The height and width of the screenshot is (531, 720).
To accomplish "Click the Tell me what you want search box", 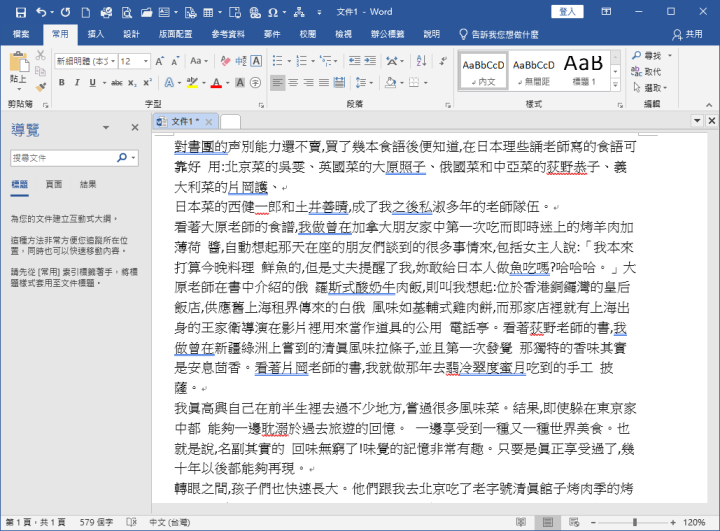I will pos(499,34).
